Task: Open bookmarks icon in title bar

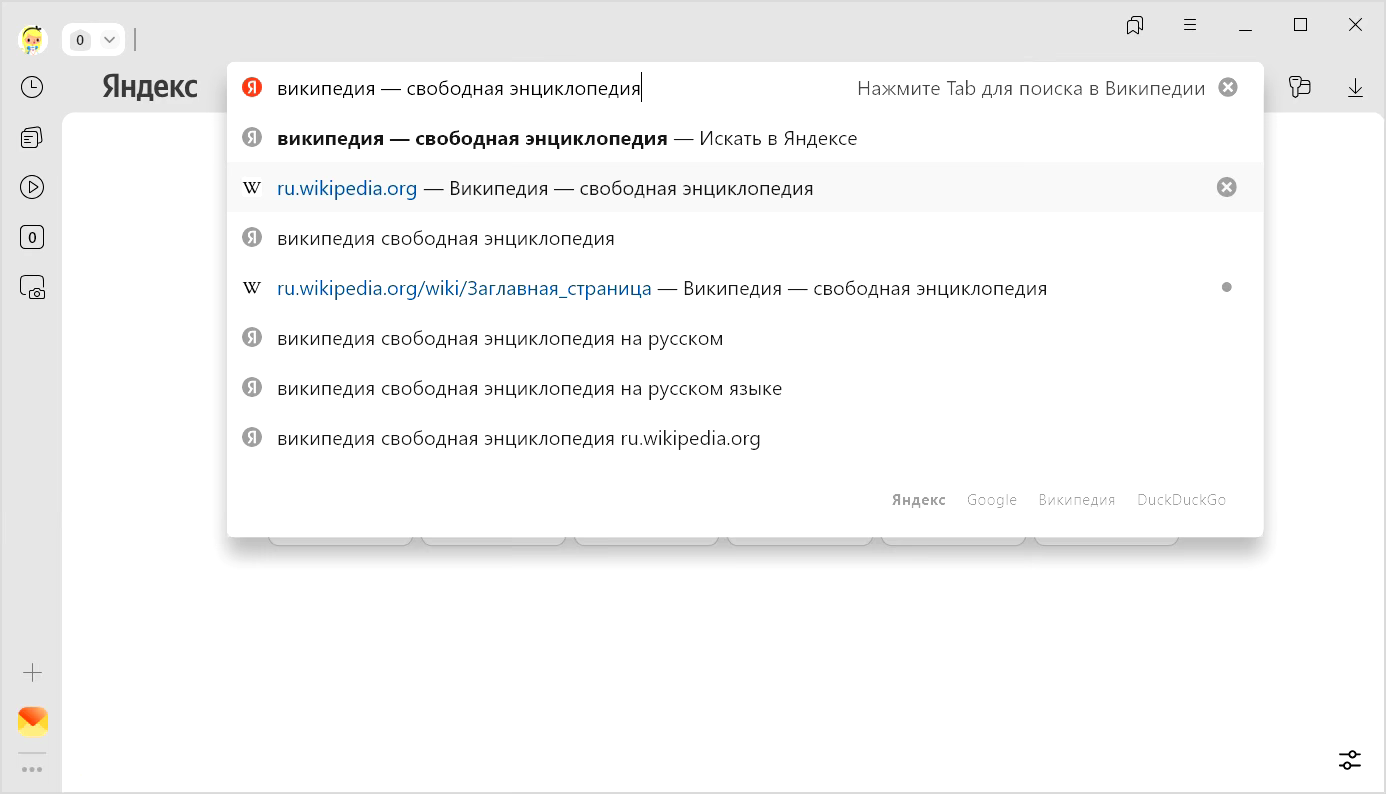Action: pos(1134,25)
